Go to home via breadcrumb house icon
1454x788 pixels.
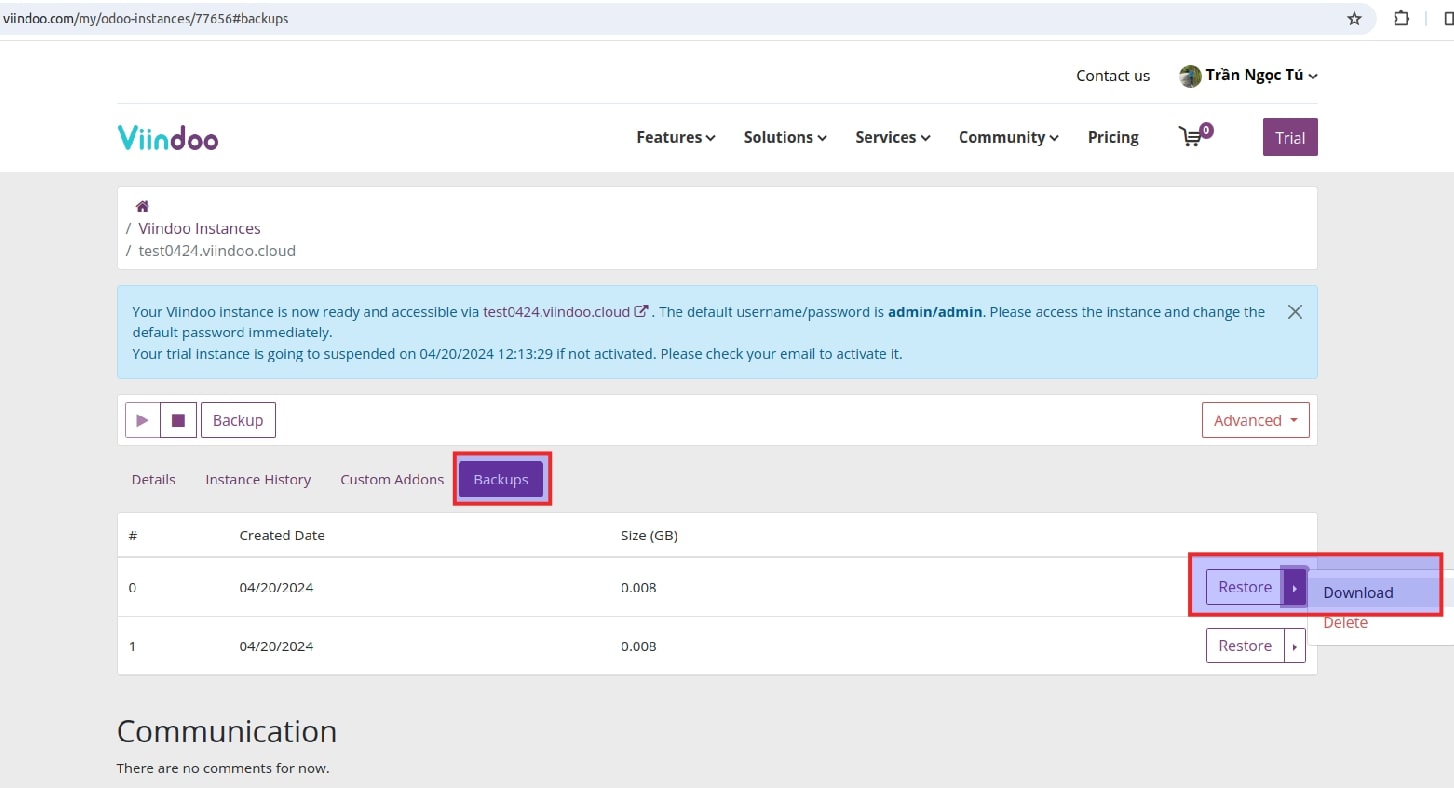pos(142,206)
